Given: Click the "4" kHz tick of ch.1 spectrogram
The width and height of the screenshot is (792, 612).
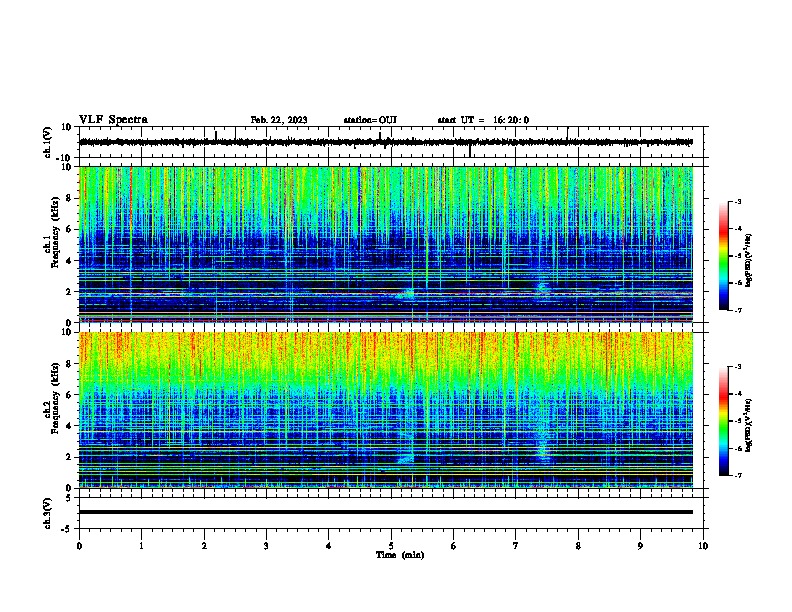Looking at the screenshot, I should coord(69,261).
